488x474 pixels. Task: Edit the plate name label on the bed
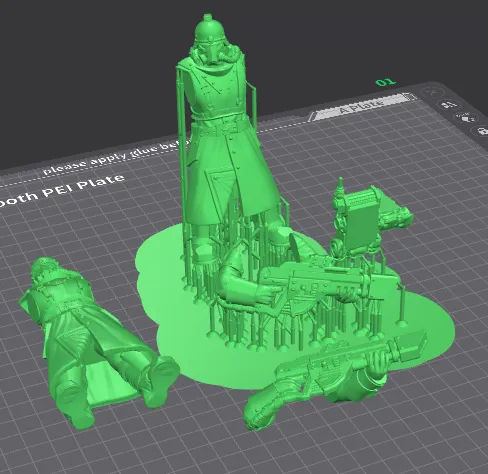[x=361, y=108]
